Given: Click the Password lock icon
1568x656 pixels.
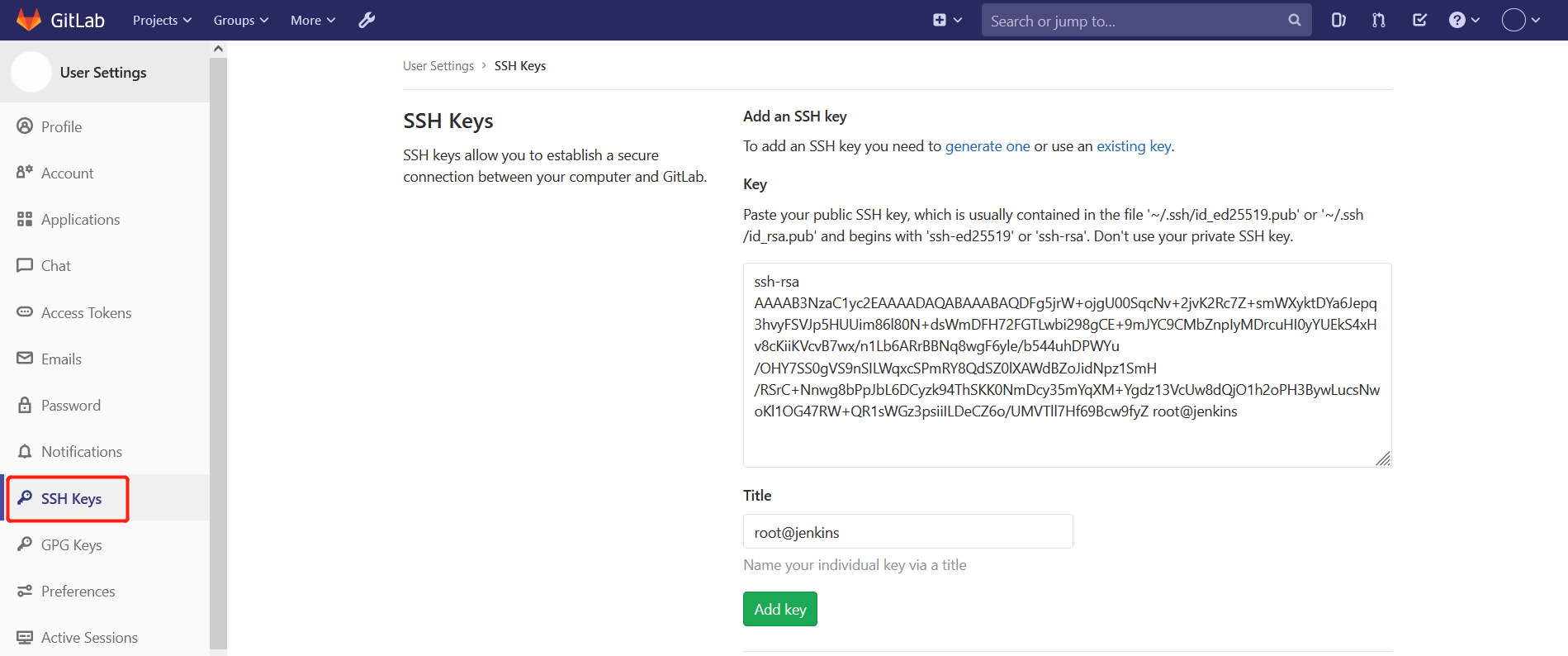Looking at the screenshot, I should click(x=25, y=405).
